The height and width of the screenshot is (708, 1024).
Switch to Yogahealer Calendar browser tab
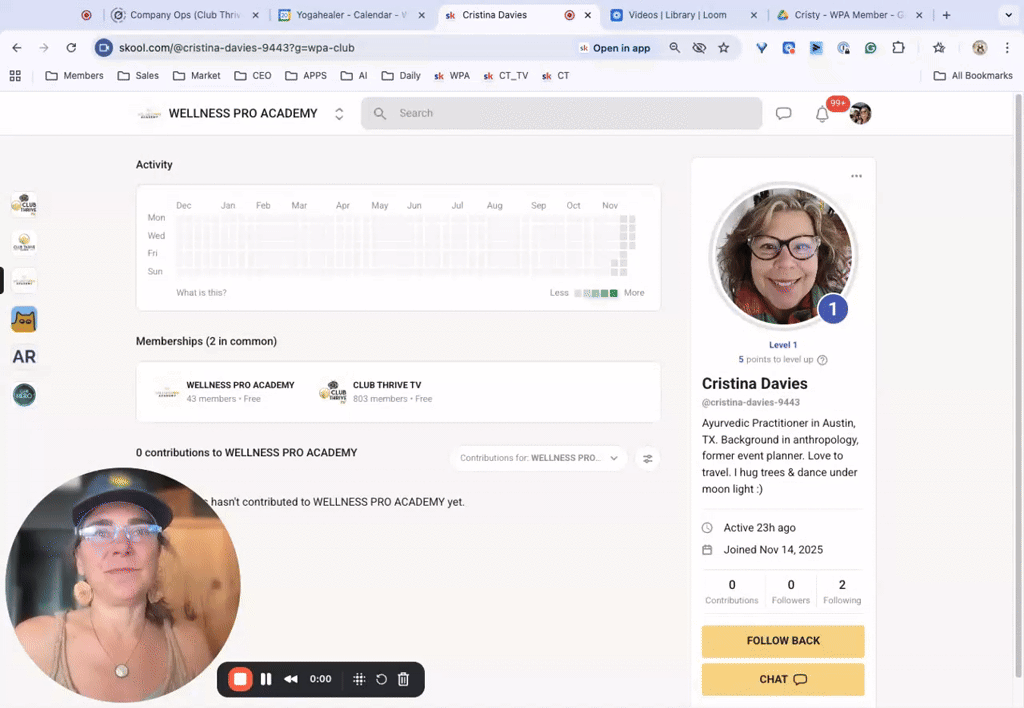(353, 15)
